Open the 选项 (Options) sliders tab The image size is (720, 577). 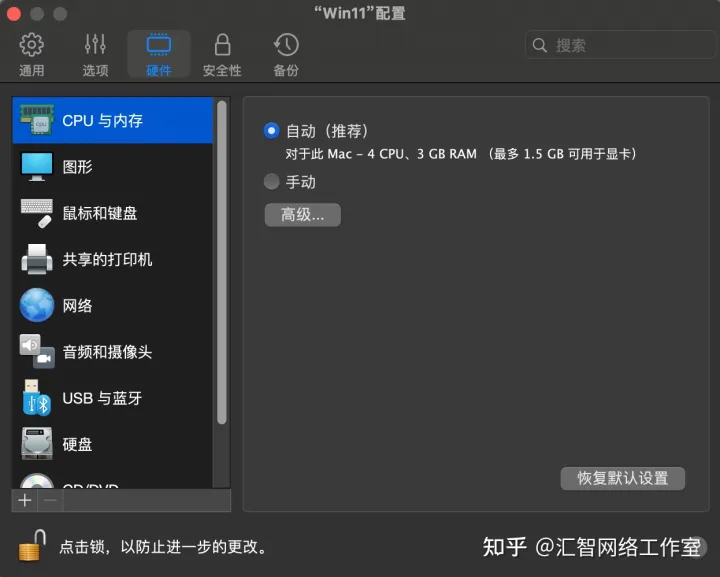point(95,54)
